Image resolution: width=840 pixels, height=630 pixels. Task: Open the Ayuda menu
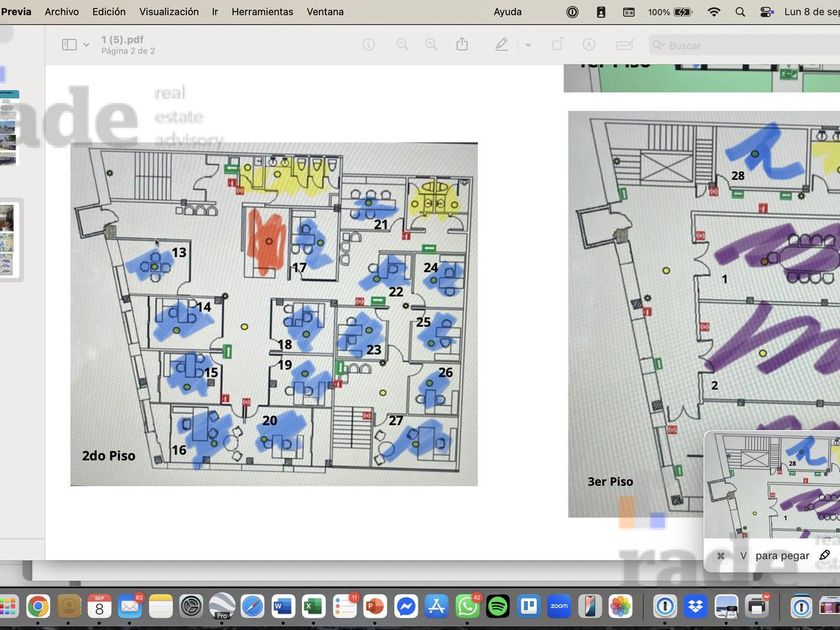pos(507,11)
